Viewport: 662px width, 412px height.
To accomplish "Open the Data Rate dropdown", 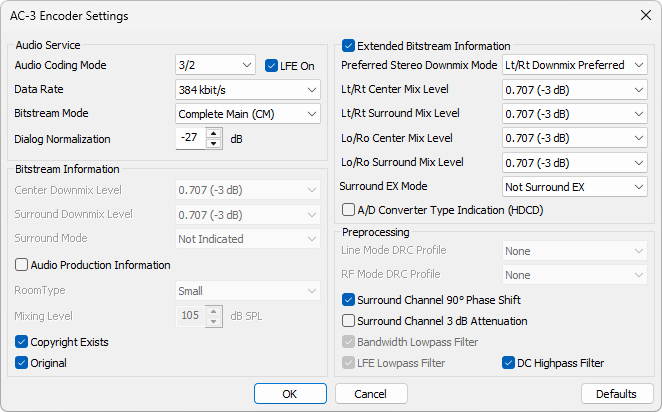I will 248,89.
